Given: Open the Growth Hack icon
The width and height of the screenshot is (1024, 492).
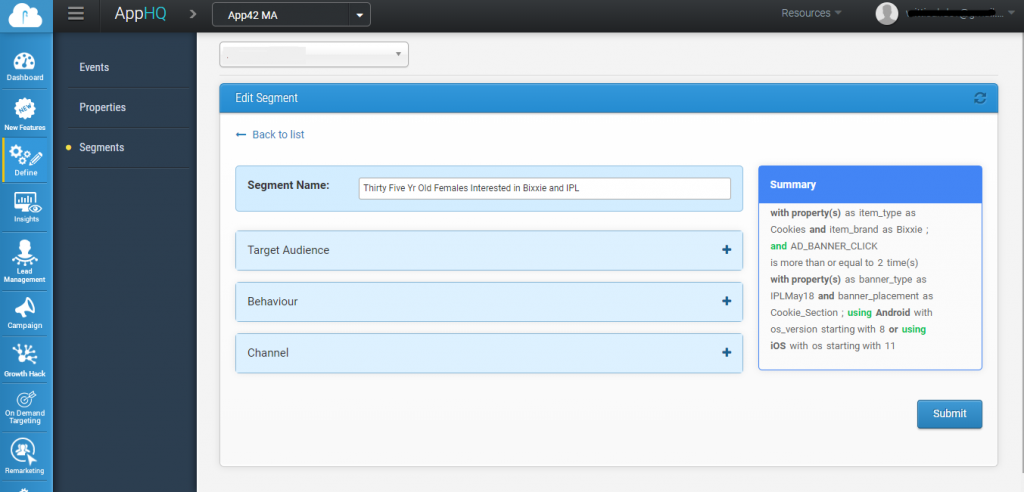Looking at the screenshot, I should coord(25,358).
